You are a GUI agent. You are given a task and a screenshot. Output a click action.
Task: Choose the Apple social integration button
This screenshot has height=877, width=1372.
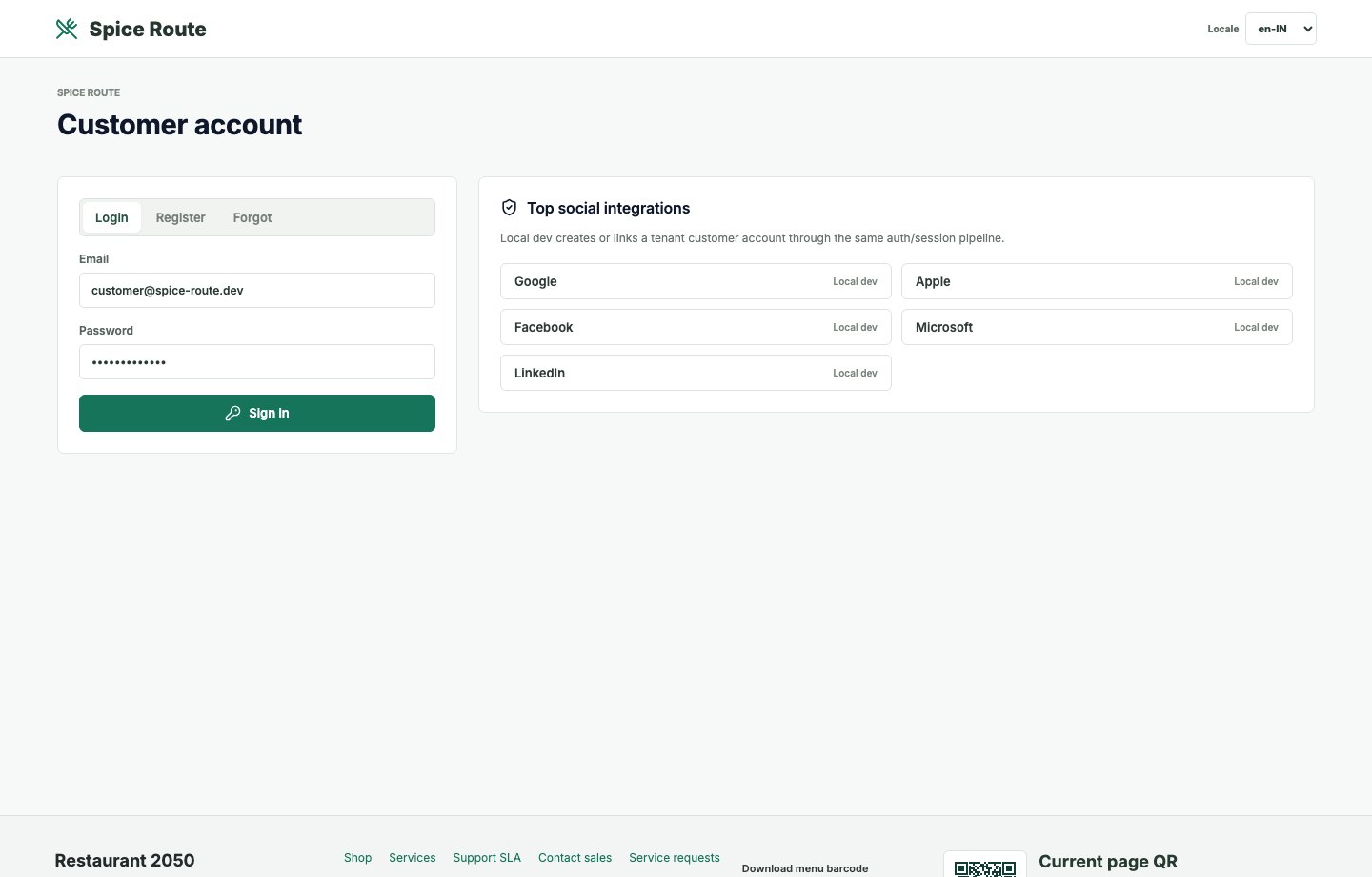coord(1097,281)
